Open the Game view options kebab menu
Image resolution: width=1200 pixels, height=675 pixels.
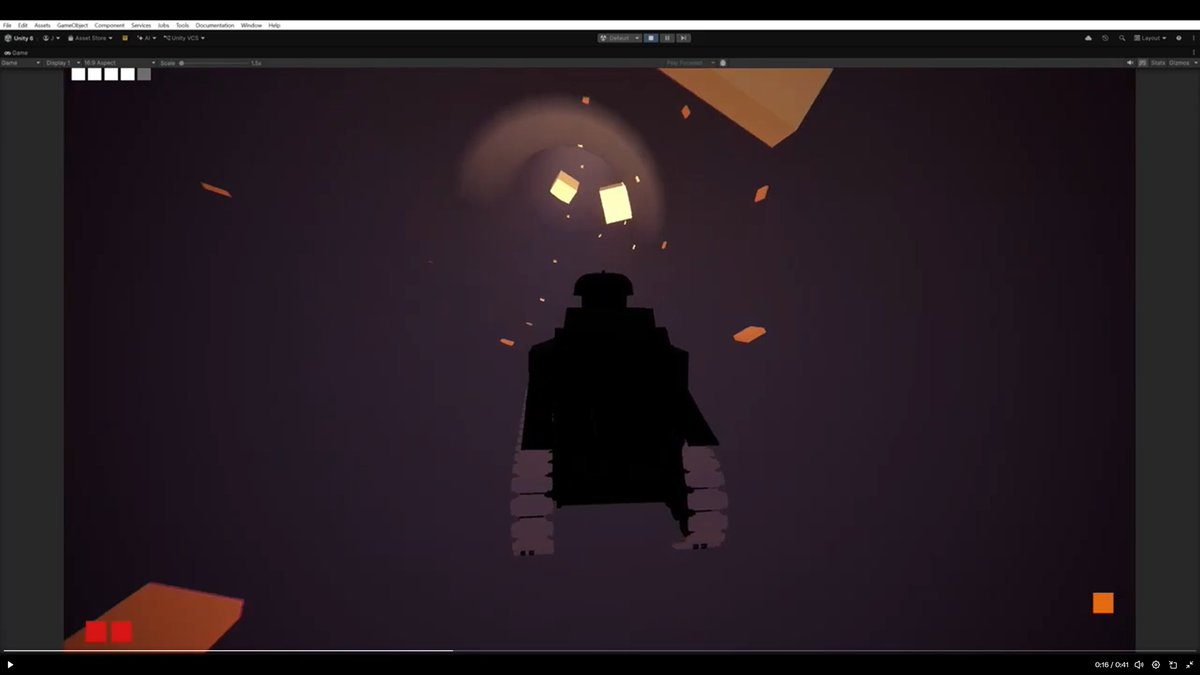point(1194,52)
